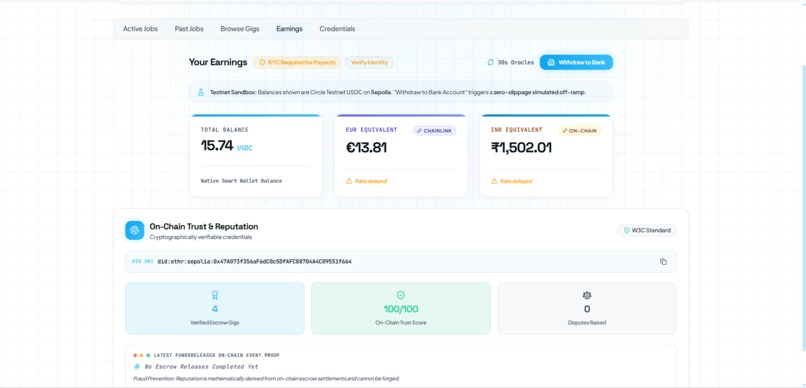Click the '30s Oracles' text
The height and width of the screenshot is (388, 806).
pos(516,62)
